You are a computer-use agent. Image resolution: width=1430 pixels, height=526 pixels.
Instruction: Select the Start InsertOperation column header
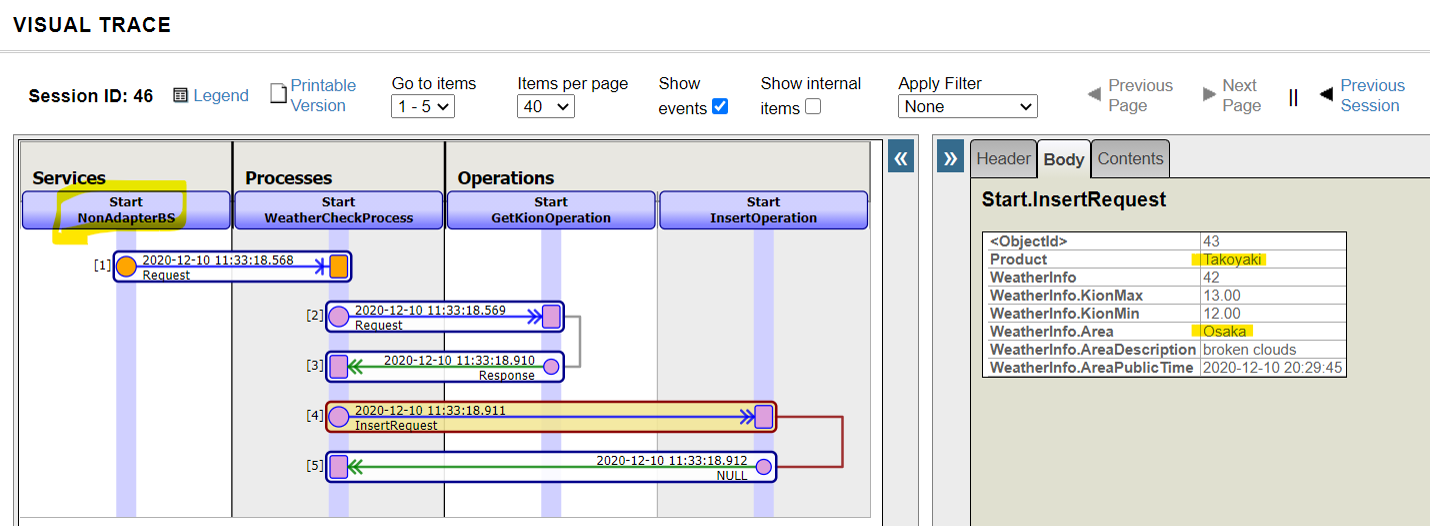pos(763,210)
